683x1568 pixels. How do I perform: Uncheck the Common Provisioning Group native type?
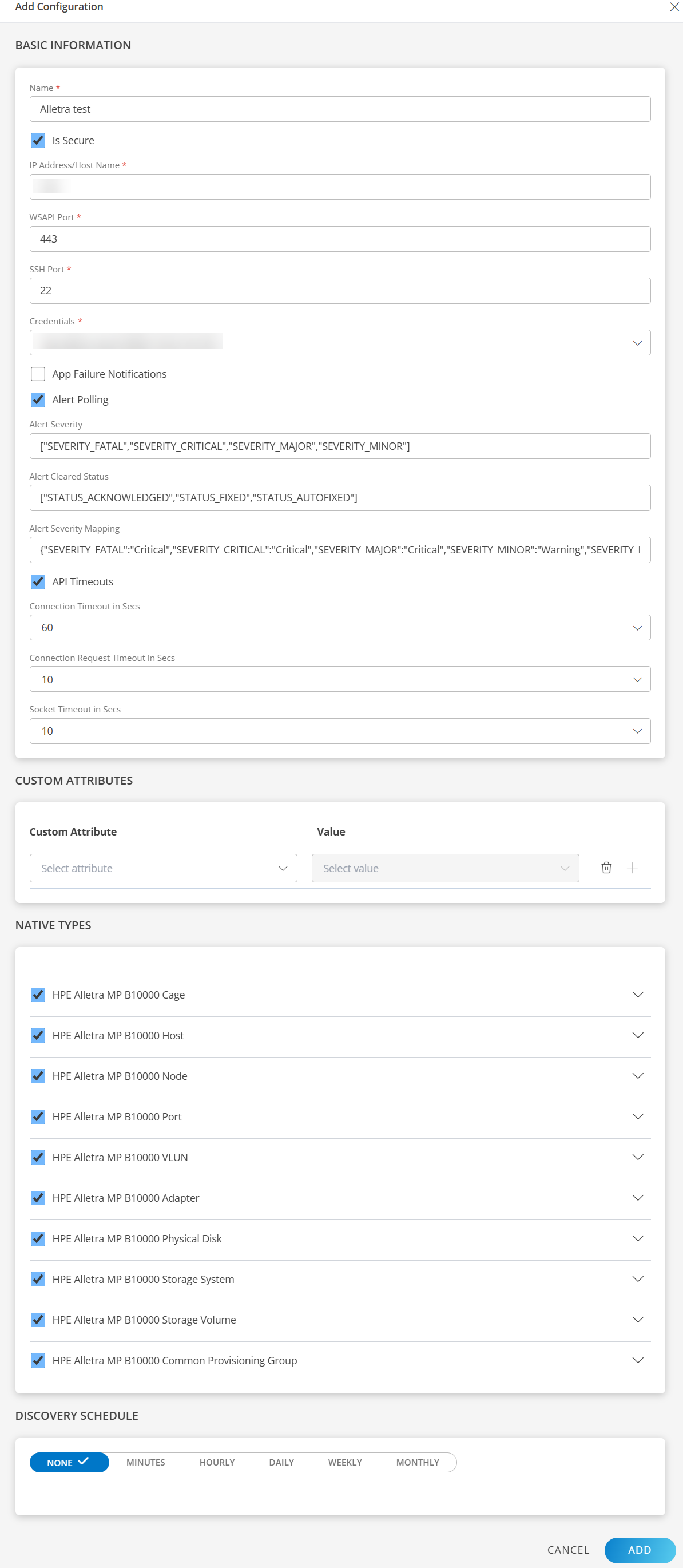(x=38, y=1360)
